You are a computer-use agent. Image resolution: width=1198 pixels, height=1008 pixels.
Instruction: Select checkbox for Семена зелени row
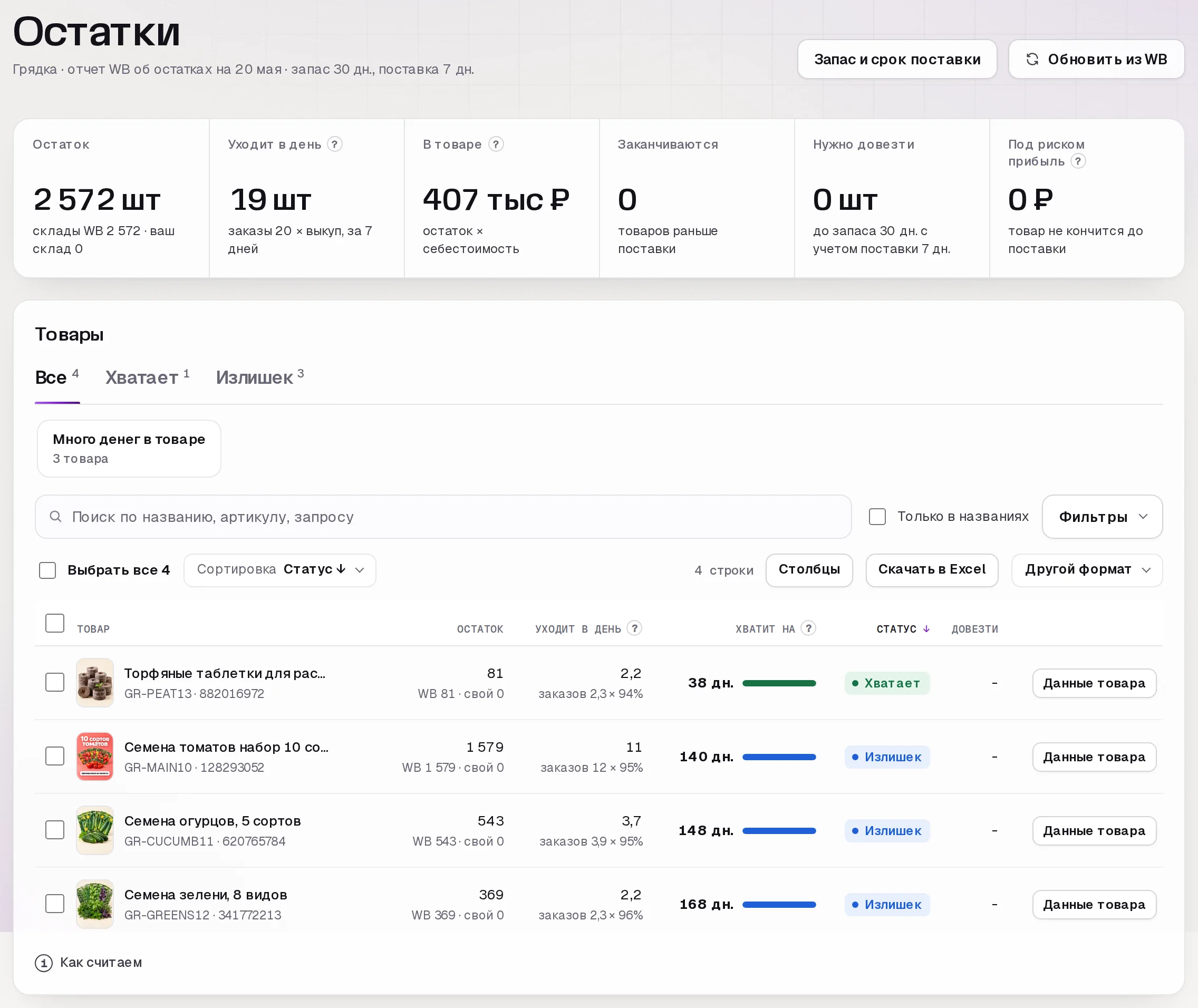click(x=55, y=904)
